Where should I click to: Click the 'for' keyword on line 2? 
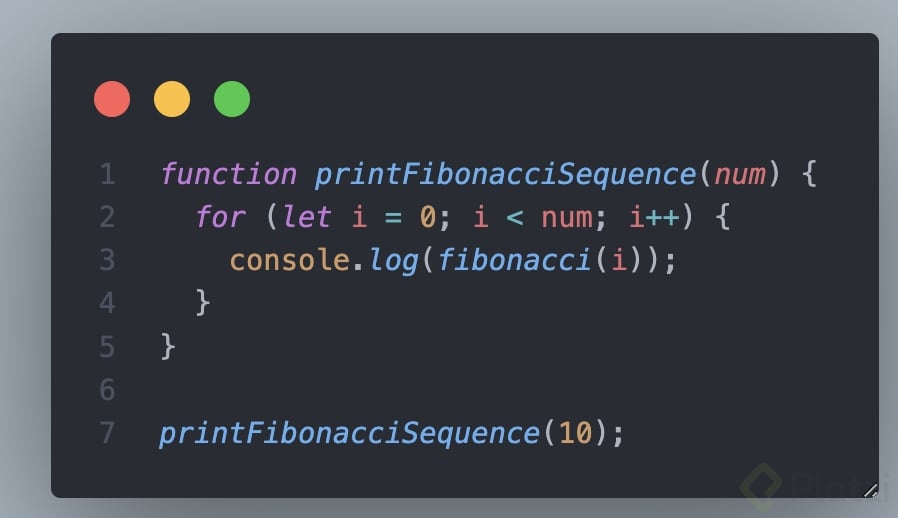click(220, 217)
